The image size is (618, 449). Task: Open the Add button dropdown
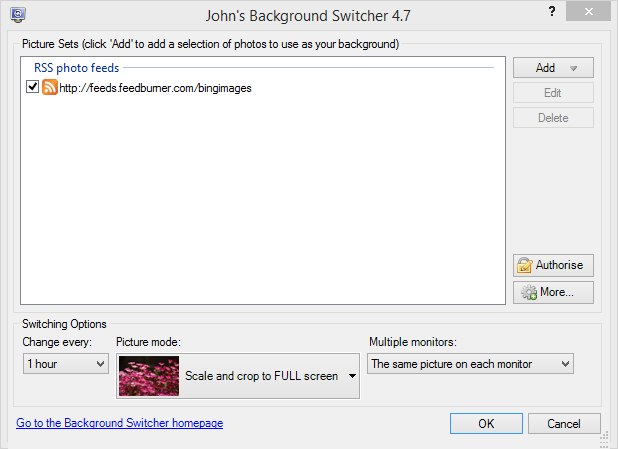click(553, 68)
